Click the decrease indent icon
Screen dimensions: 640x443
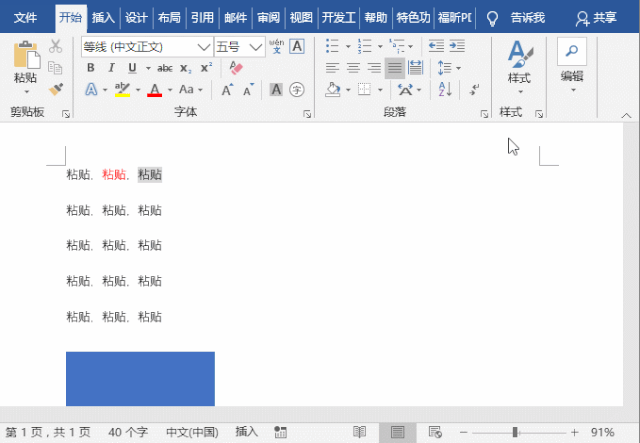point(436,47)
